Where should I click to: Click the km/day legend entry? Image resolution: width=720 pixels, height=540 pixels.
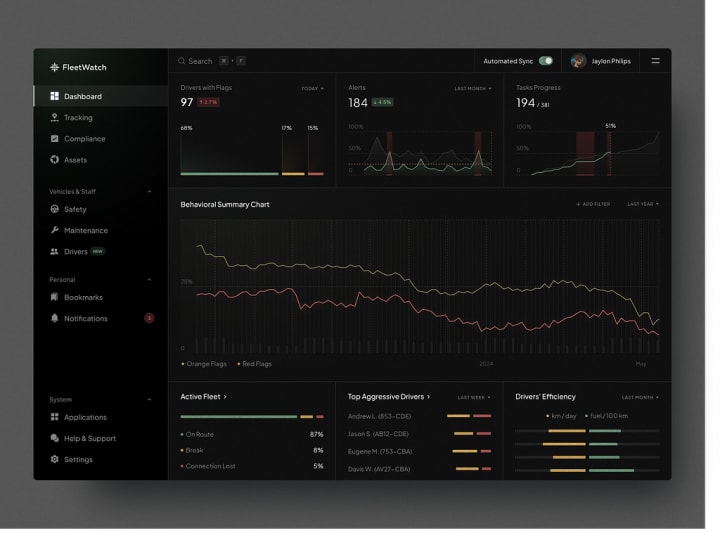(562, 416)
